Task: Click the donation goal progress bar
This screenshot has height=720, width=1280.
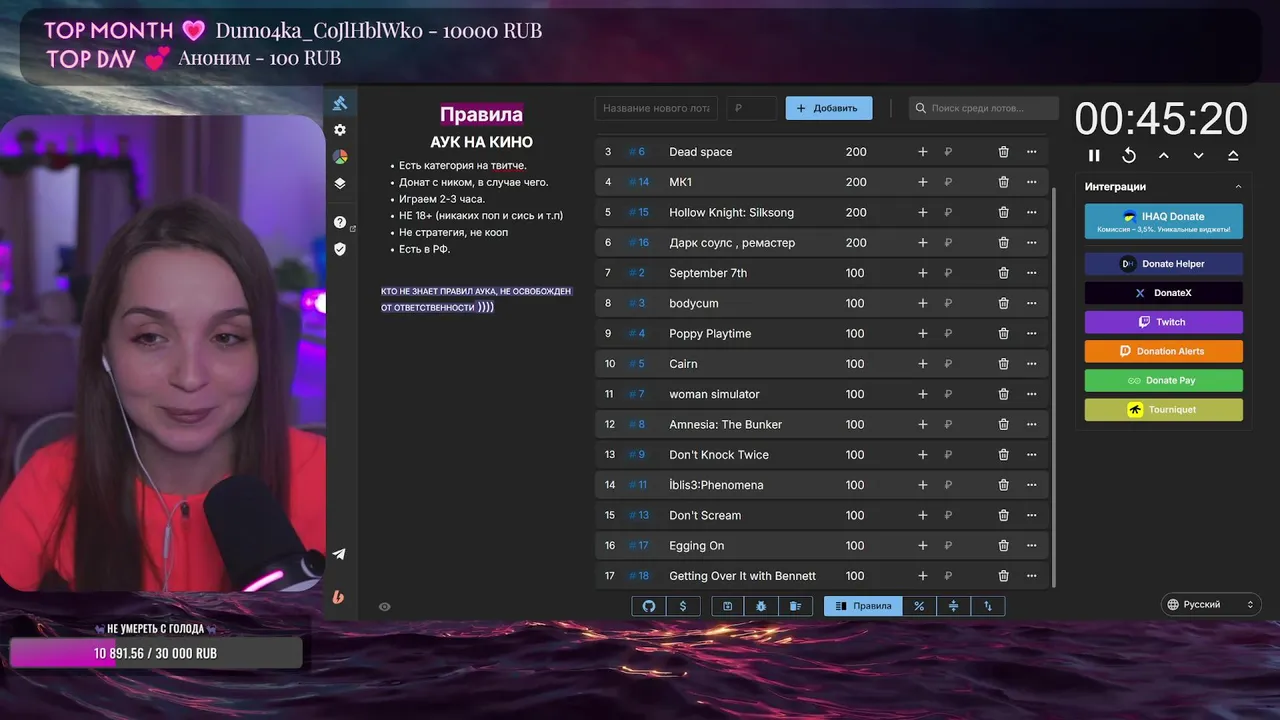Action: [x=156, y=653]
